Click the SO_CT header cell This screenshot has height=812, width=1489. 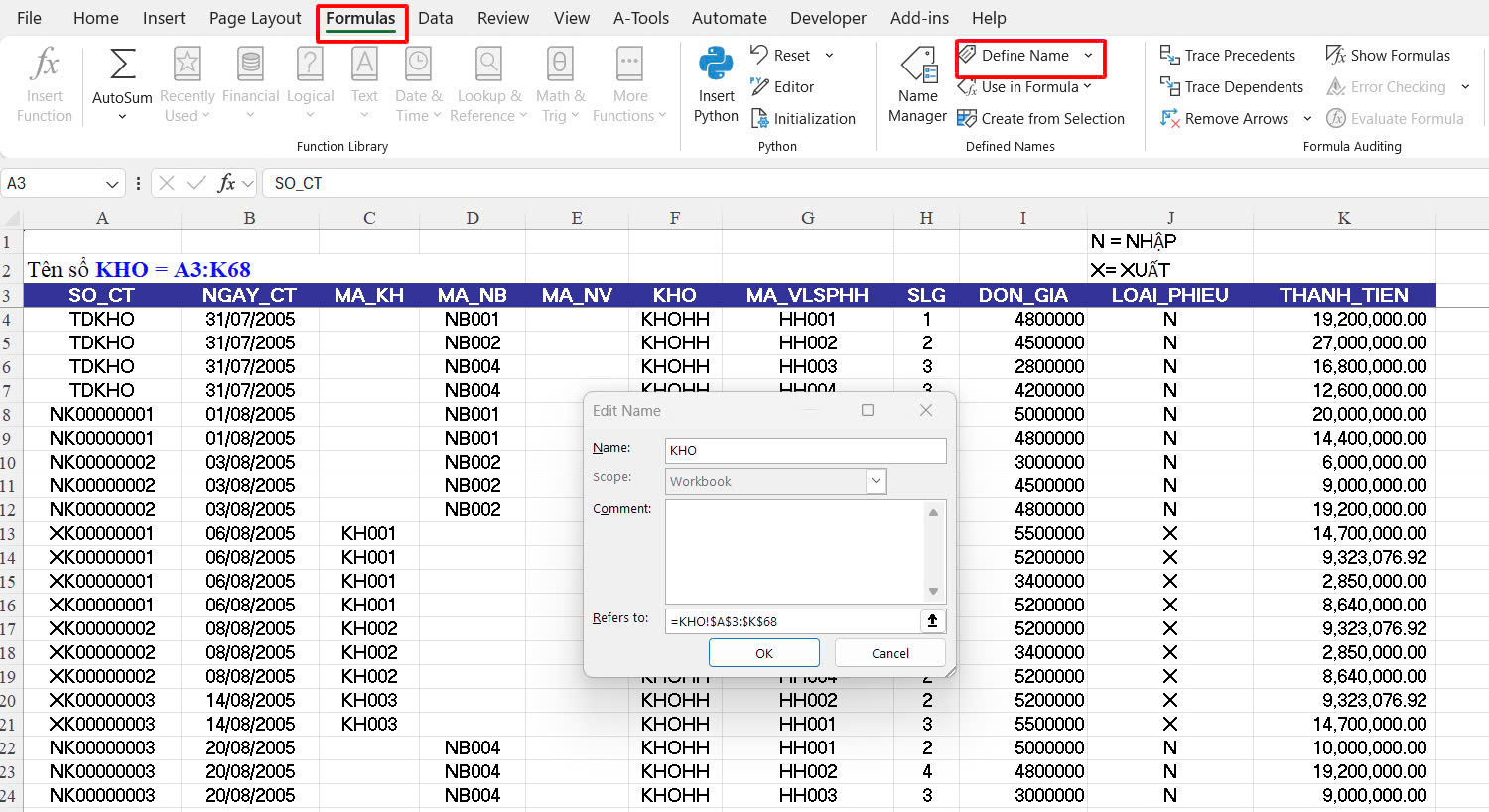pos(101,295)
